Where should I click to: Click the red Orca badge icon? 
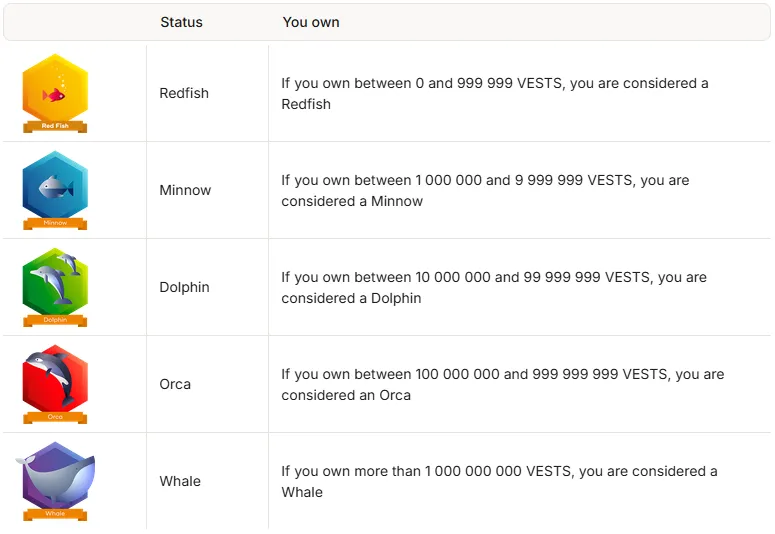point(55,384)
